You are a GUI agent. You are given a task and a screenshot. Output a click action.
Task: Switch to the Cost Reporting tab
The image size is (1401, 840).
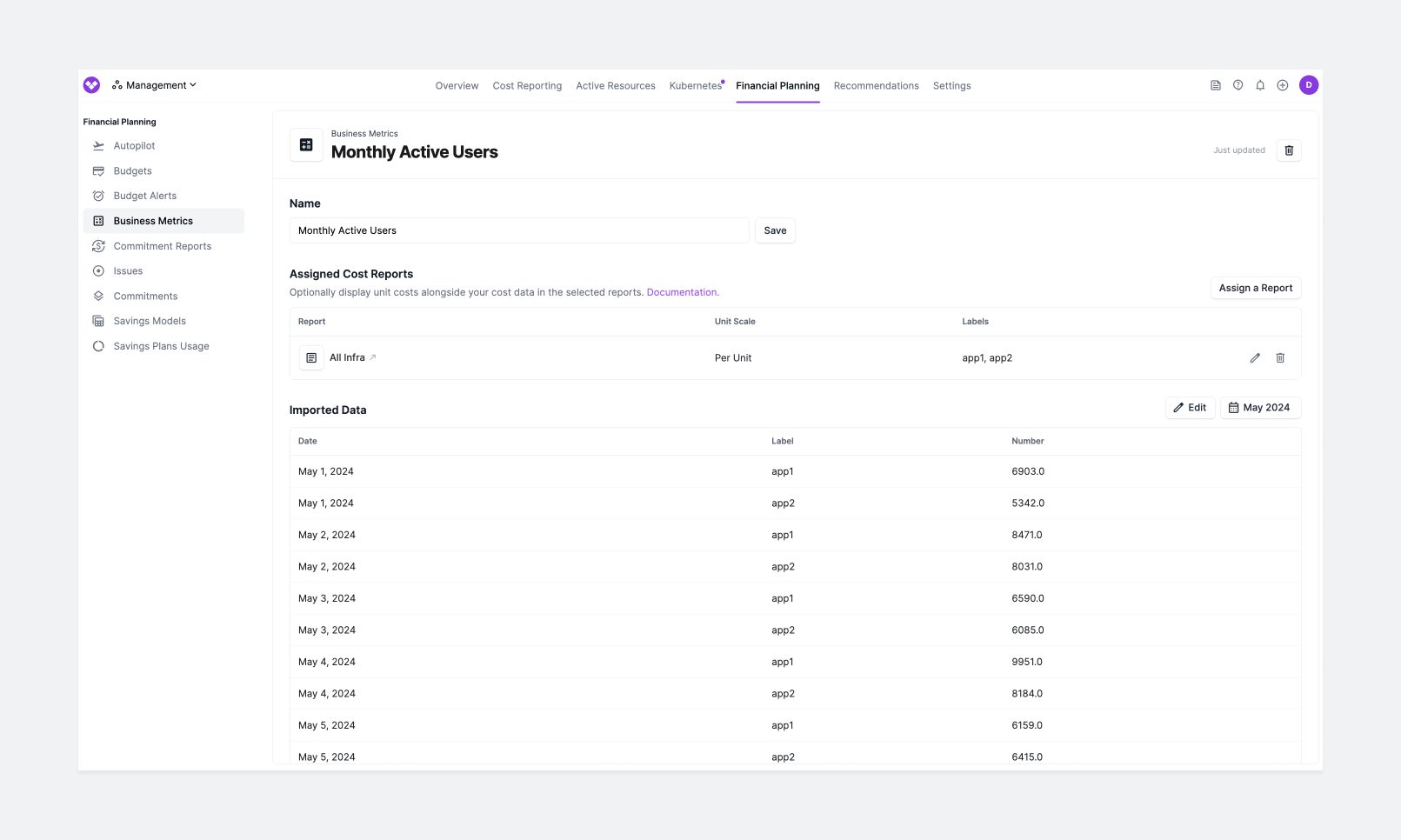[527, 85]
